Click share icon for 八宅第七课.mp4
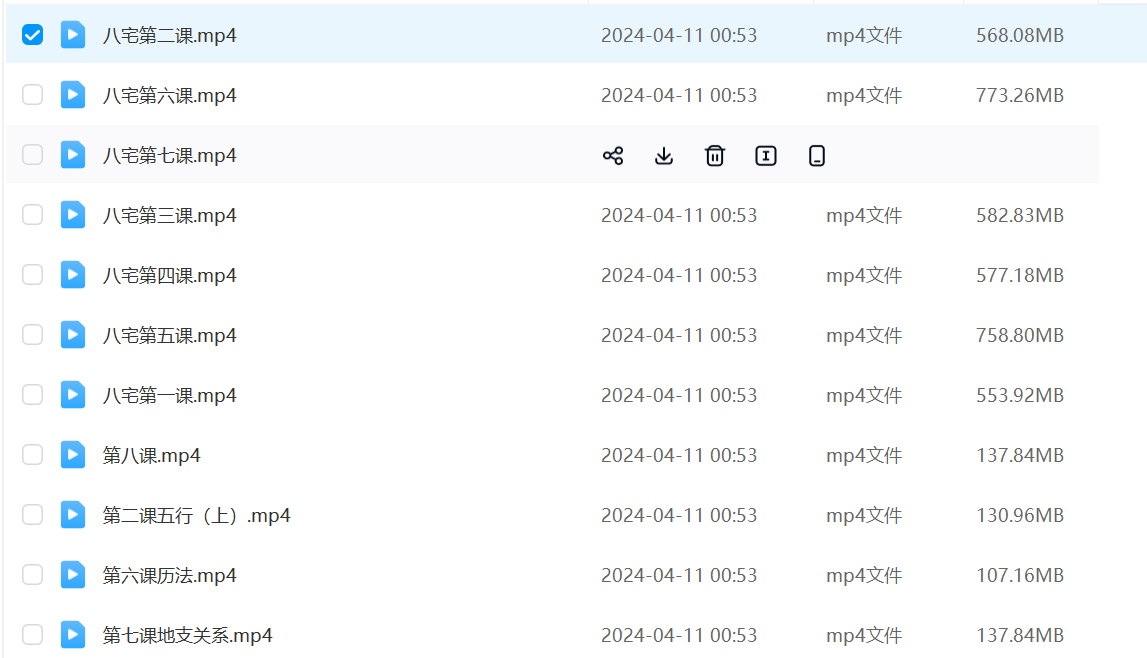 (x=613, y=156)
